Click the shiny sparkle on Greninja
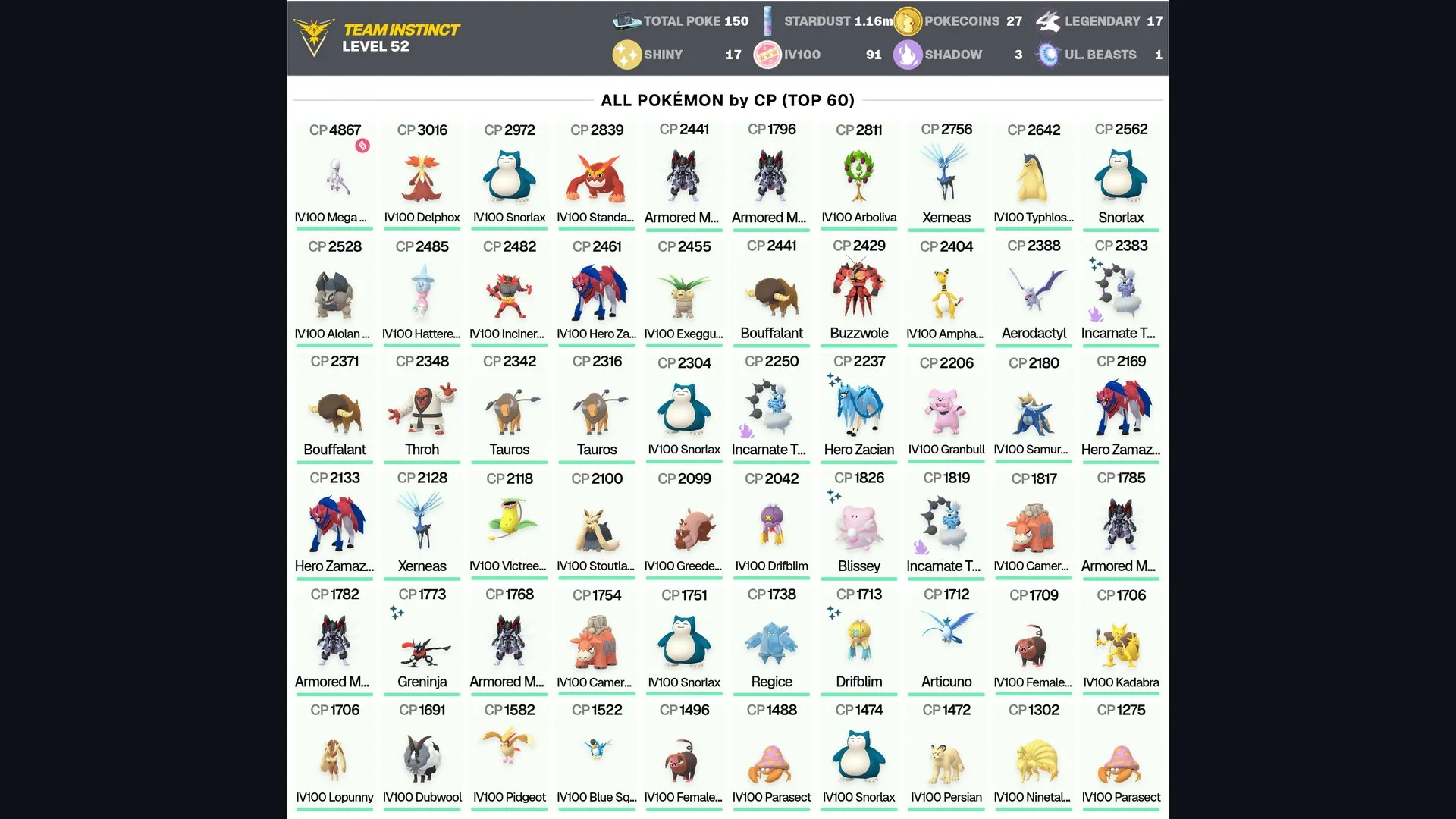Image resolution: width=1456 pixels, height=819 pixels. click(397, 612)
